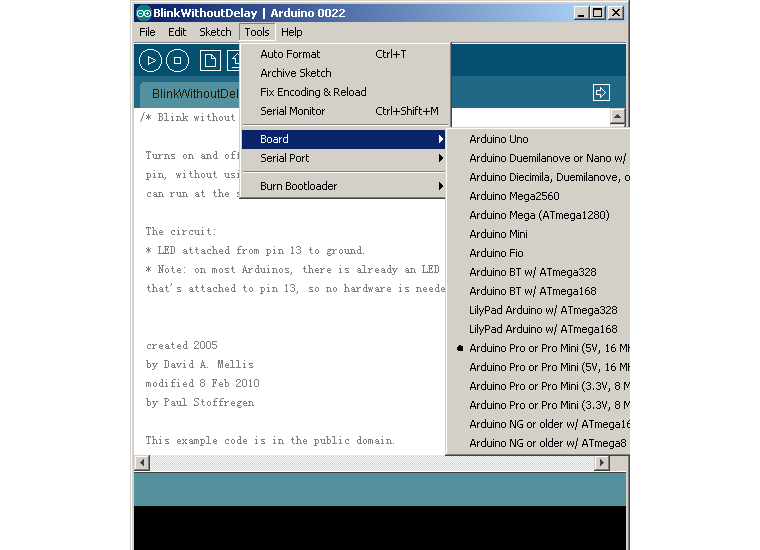Viewport: 760px width, 550px height.
Task: Expand the Serial Port submenu
Action: 343,158
